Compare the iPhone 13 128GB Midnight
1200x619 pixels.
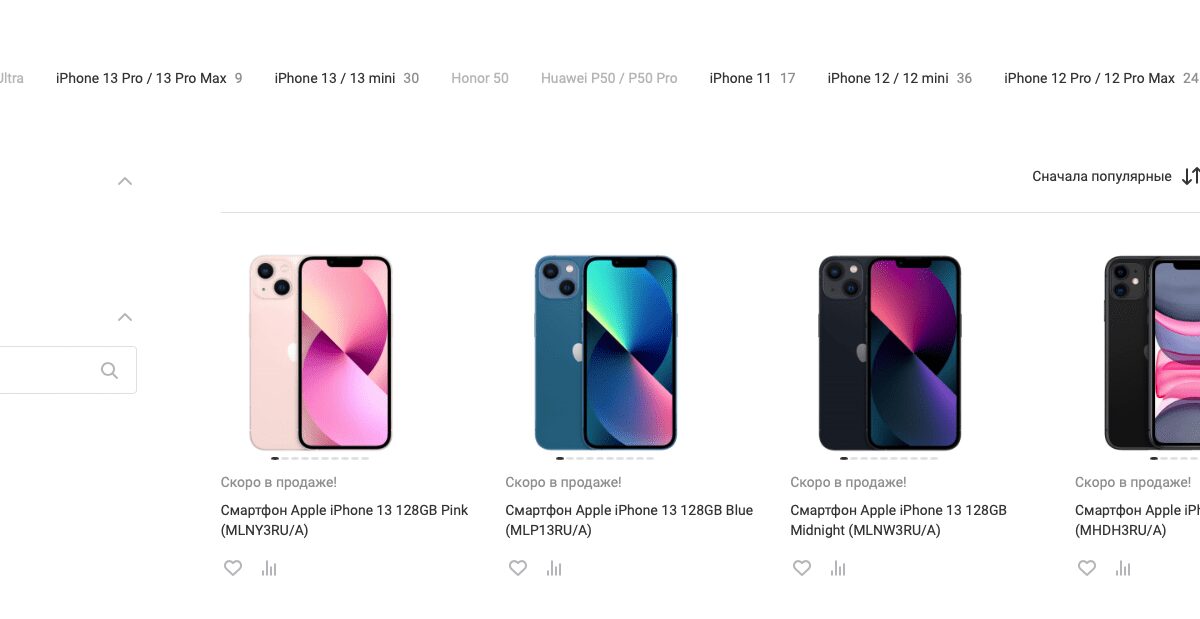point(838,568)
